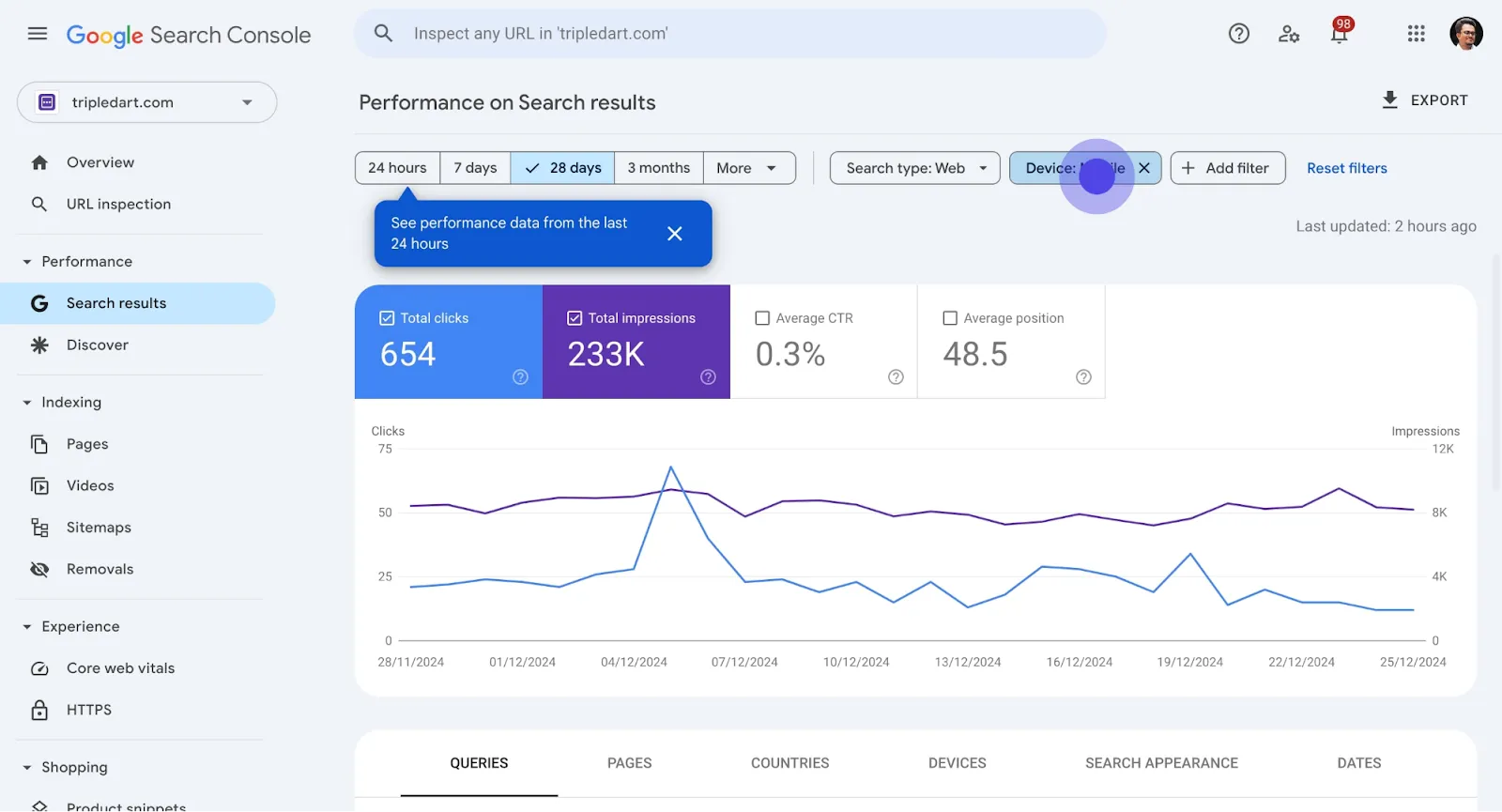Open the Search type: Web dropdown
1502x812 pixels.
pos(915,168)
